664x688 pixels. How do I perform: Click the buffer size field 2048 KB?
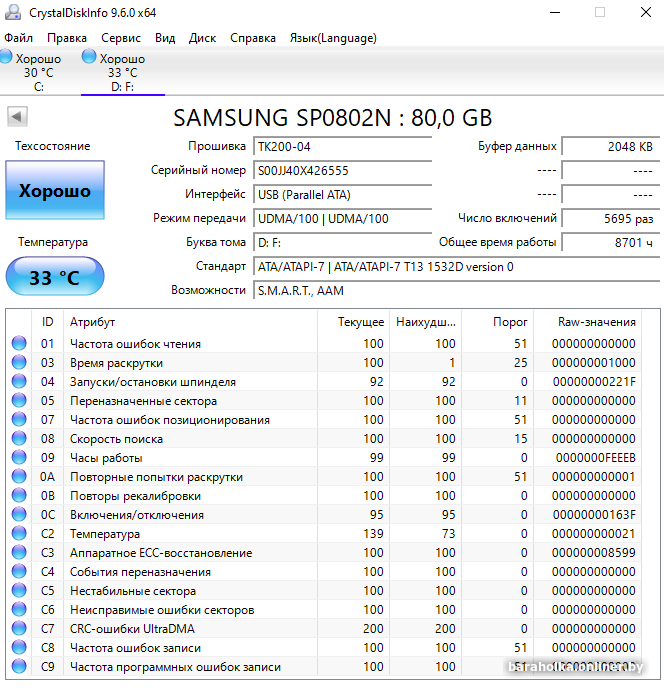pyautogui.click(x=611, y=147)
